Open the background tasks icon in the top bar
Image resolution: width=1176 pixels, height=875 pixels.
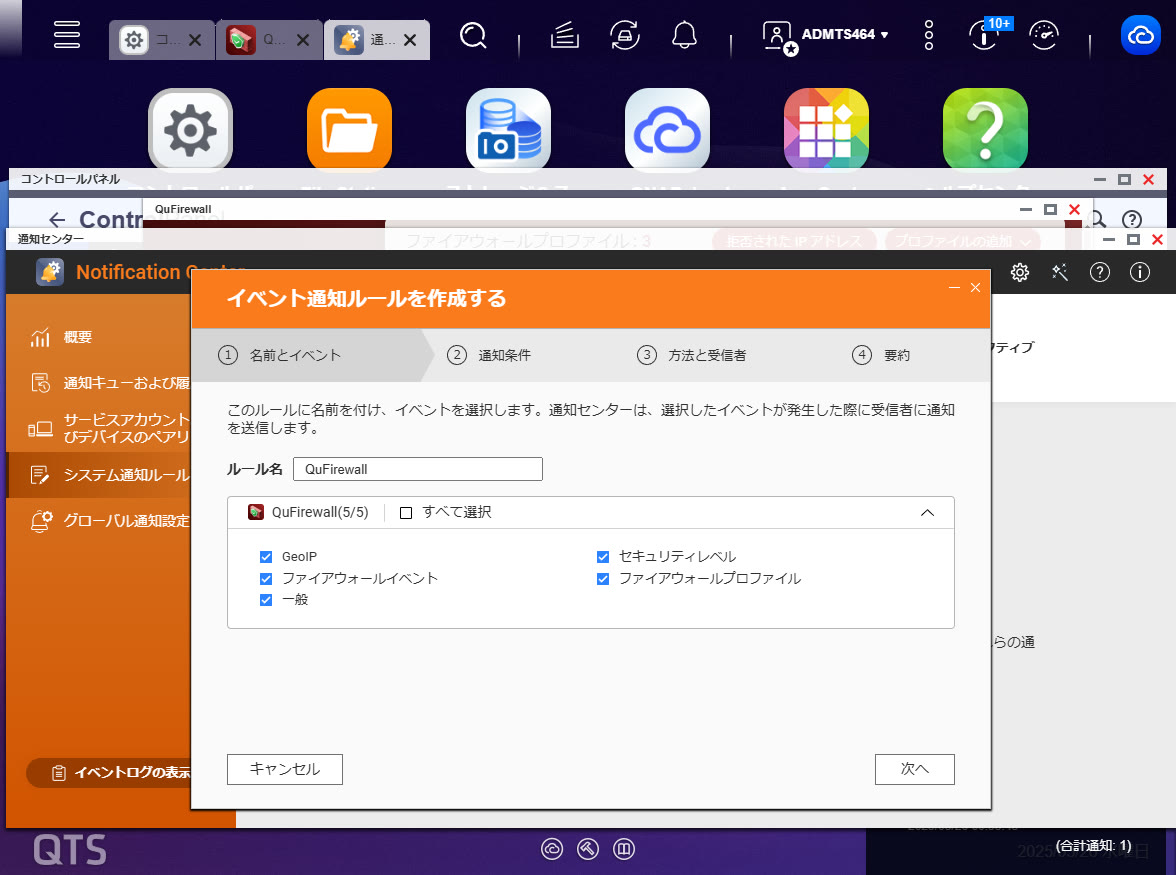(565, 34)
